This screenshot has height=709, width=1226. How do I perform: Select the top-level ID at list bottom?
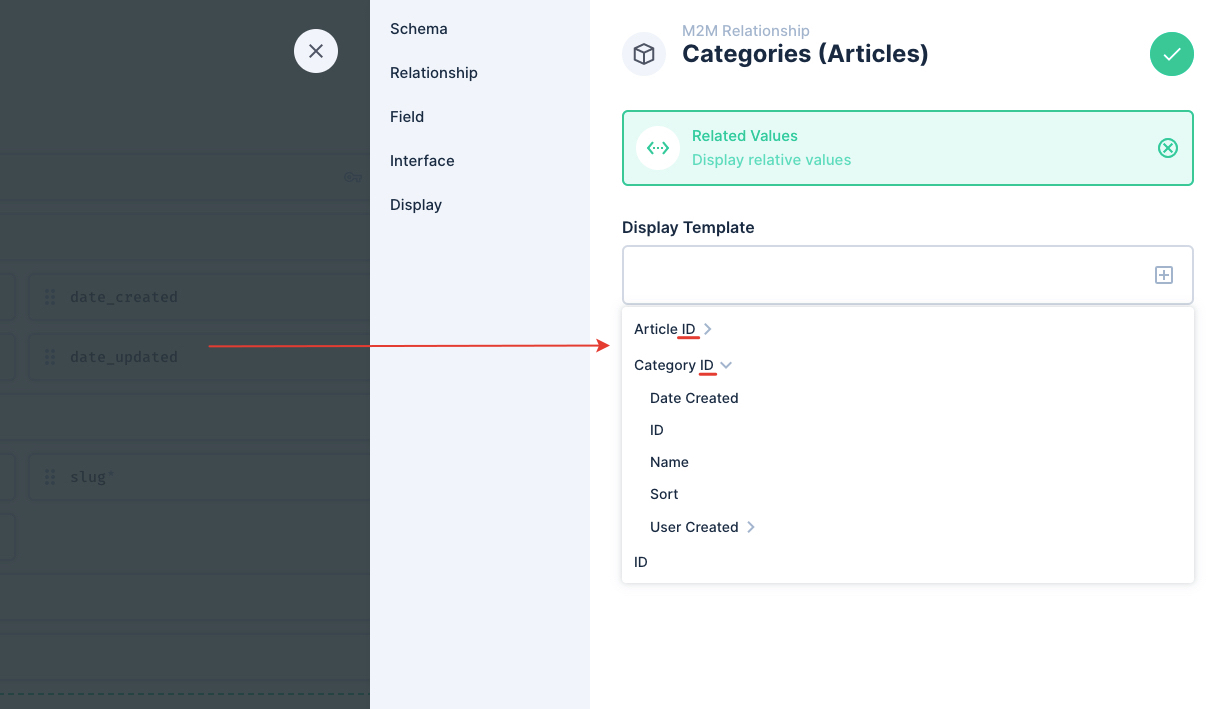point(641,562)
